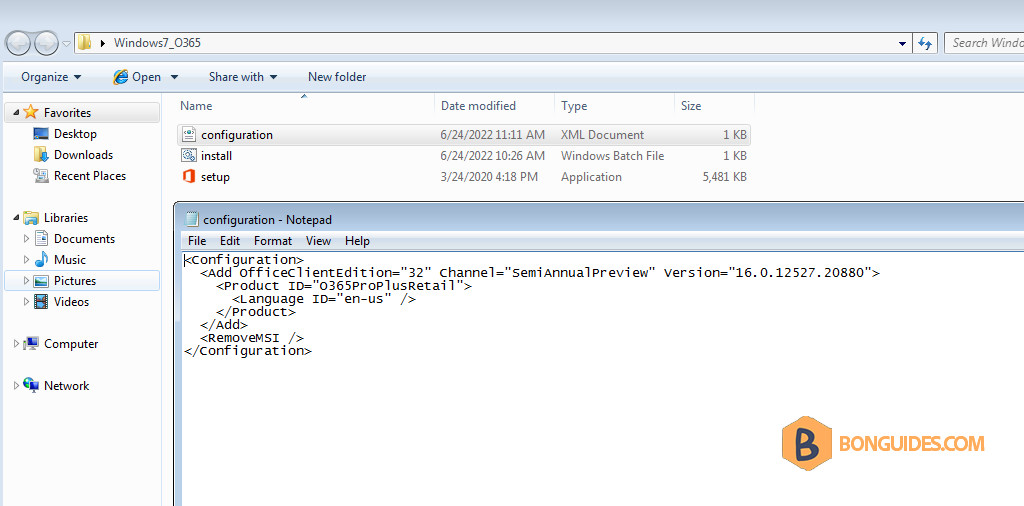1024x506 pixels.
Task: Click into the Search box
Action: [984, 43]
